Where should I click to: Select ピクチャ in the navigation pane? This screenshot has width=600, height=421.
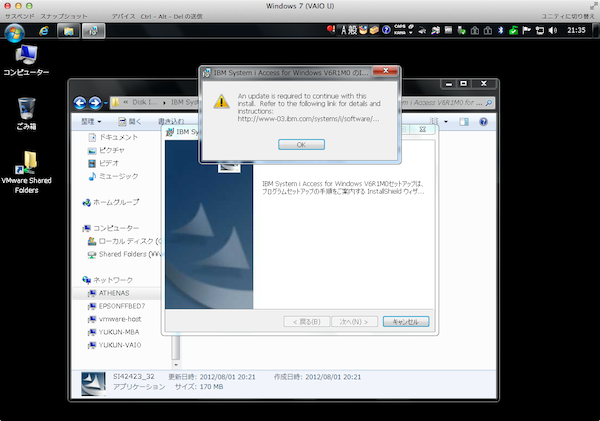point(106,150)
